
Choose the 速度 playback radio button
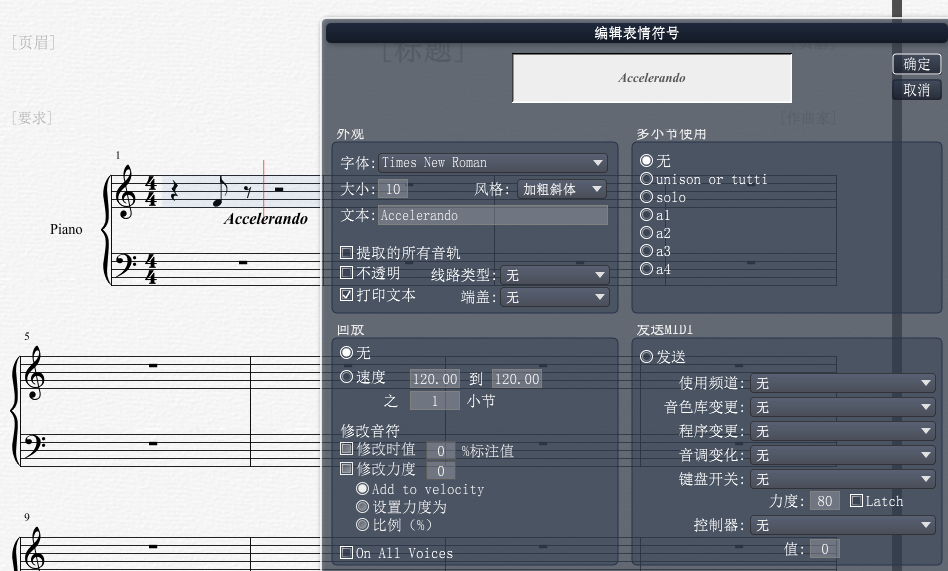[x=346, y=377]
